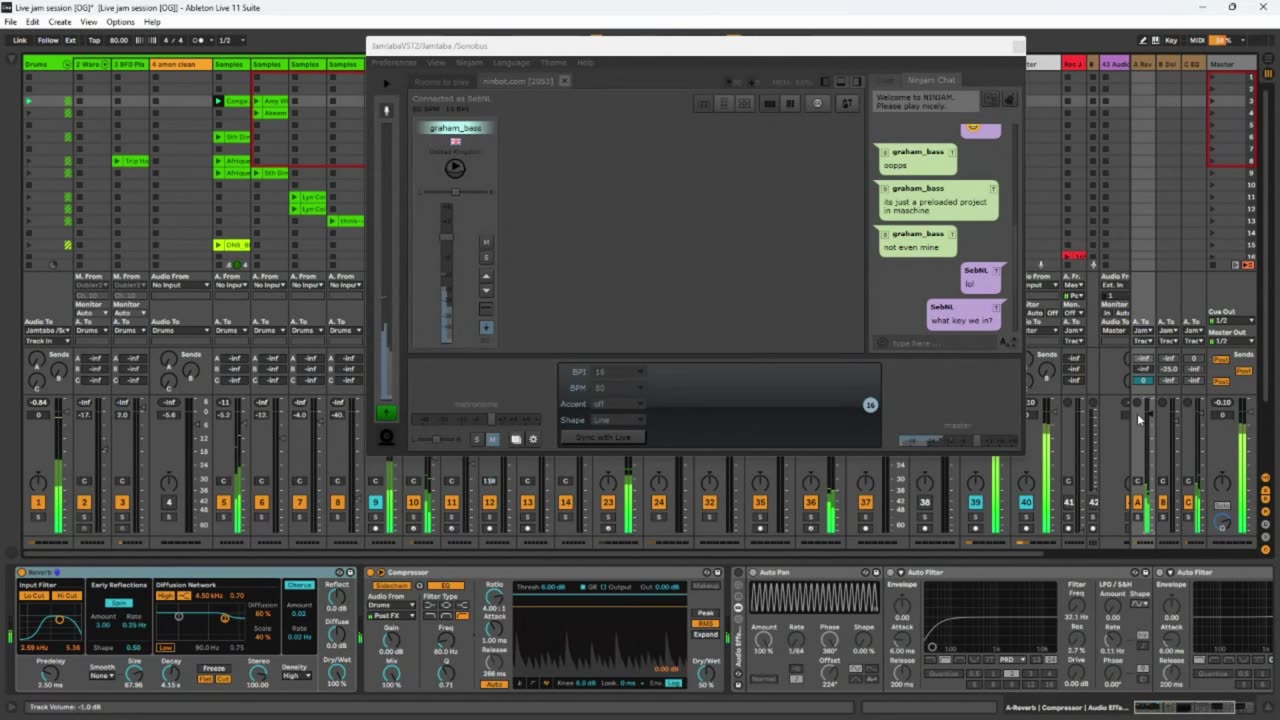Open Ableton Draw Mode pencil icon
1280x720 pixels.
pyautogui.click(x=1143, y=40)
